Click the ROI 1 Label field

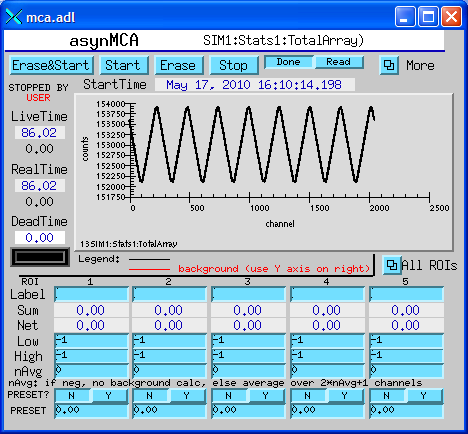91,294
